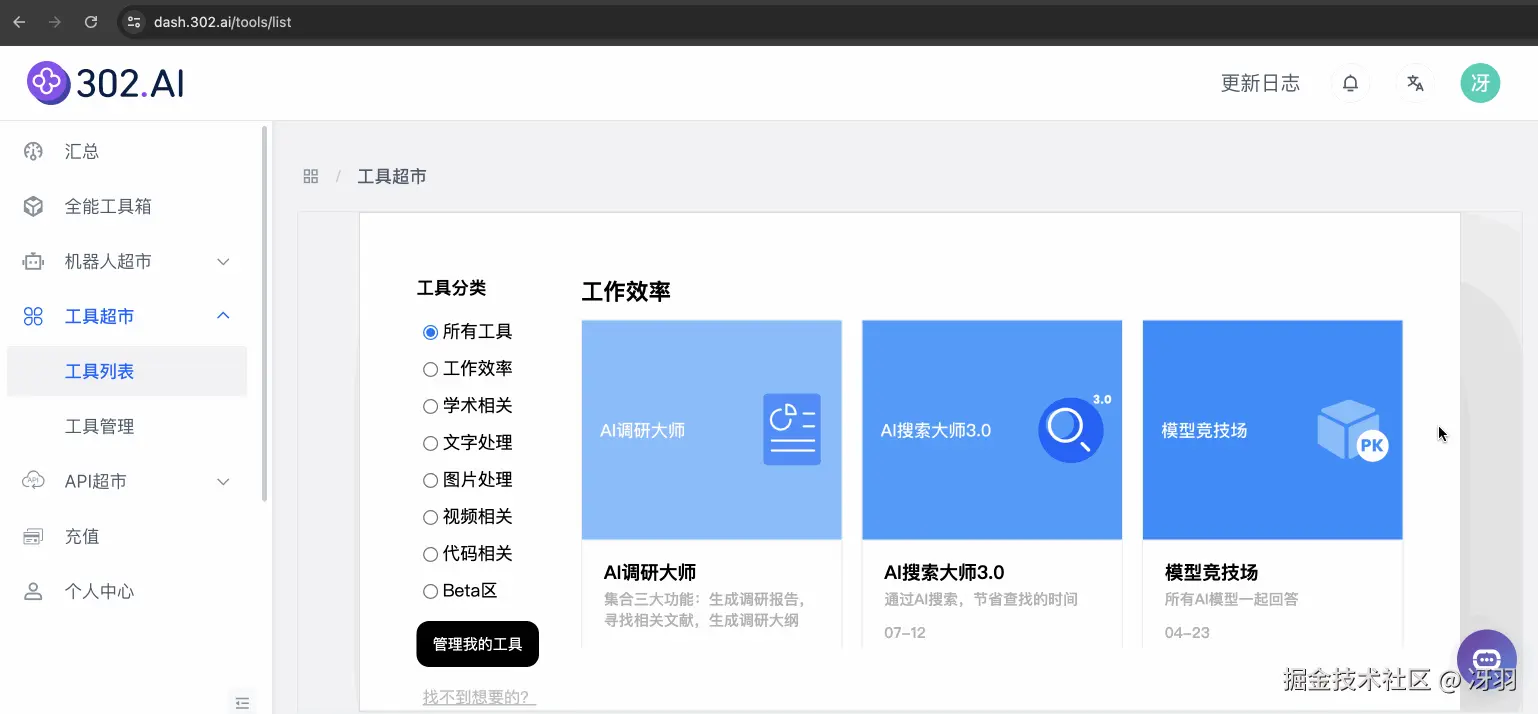Click the 找不到想要的? link
The height and width of the screenshot is (714, 1538).
[x=479, y=697]
